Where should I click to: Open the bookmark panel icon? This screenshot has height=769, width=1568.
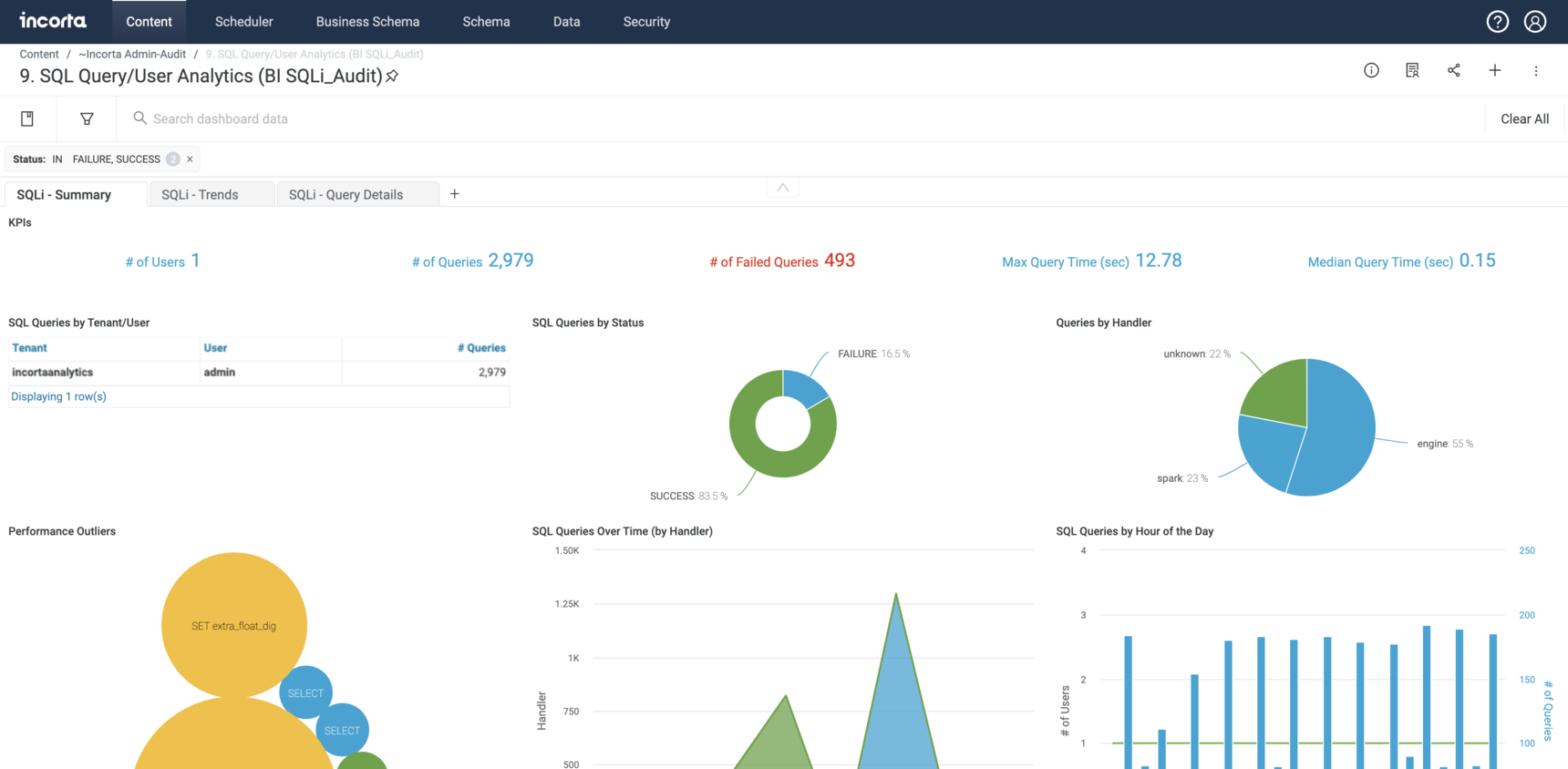(27, 118)
